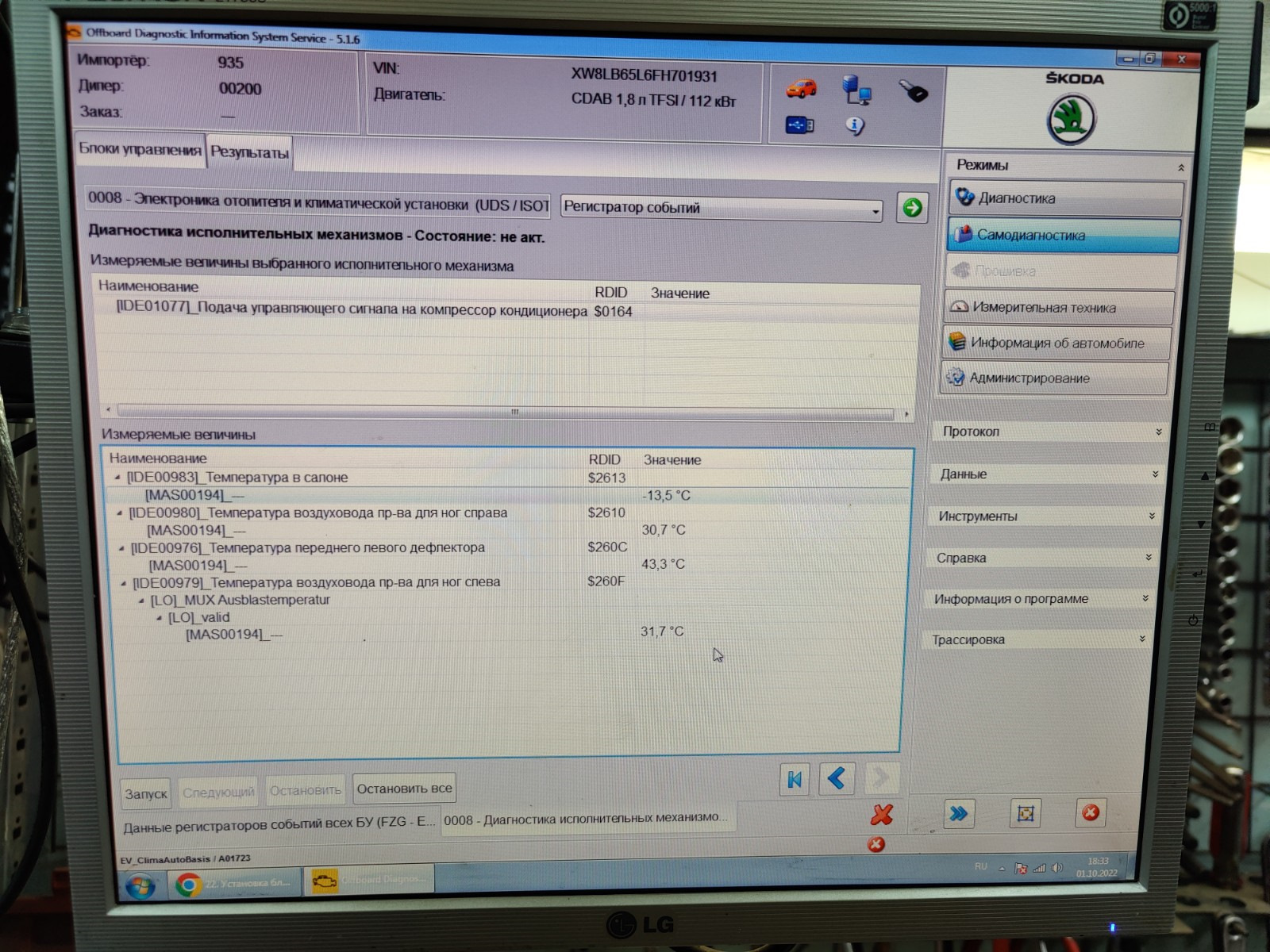Run the selected function with green arrow

(x=912, y=208)
